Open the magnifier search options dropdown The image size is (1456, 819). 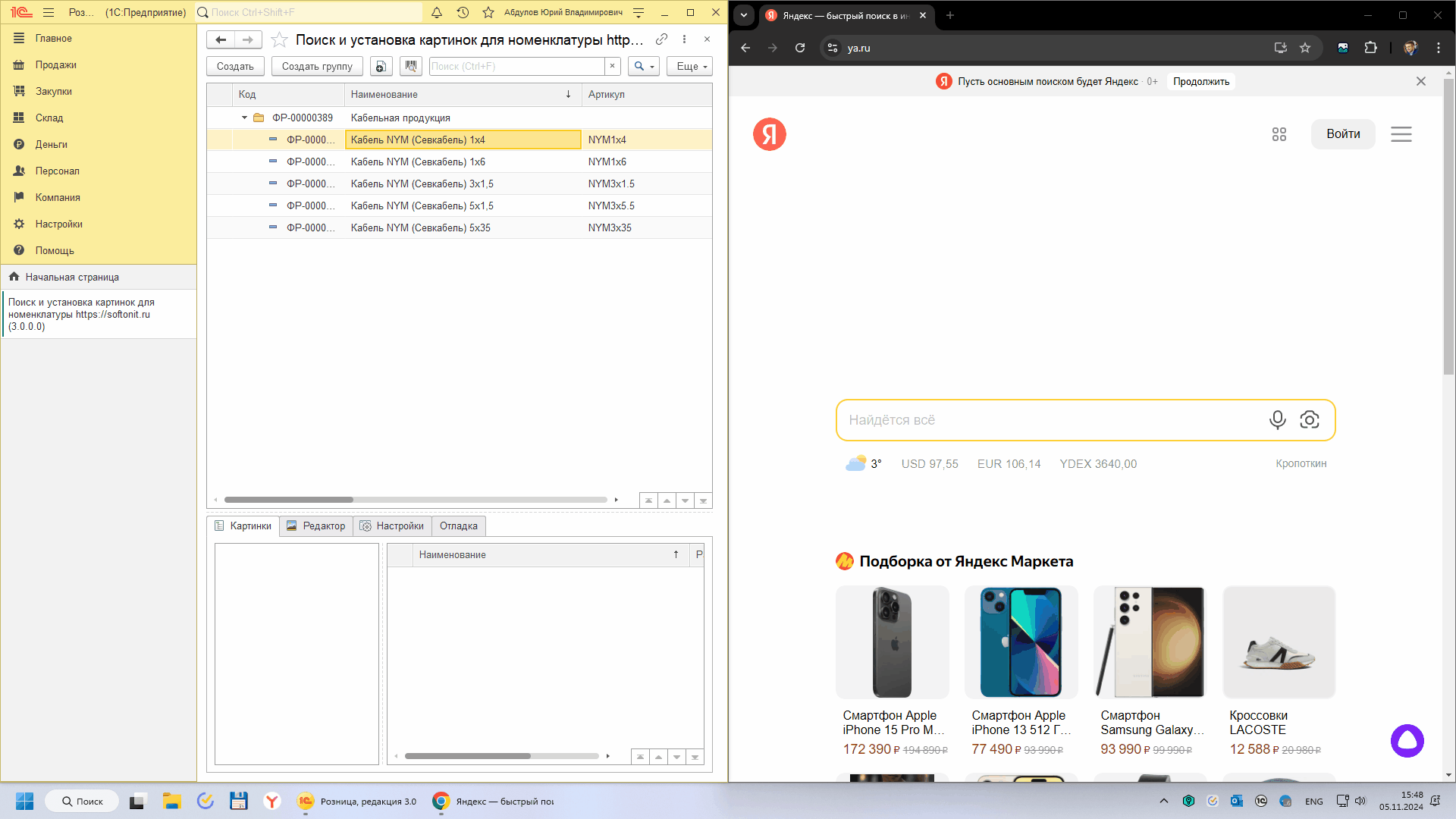click(x=643, y=66)
